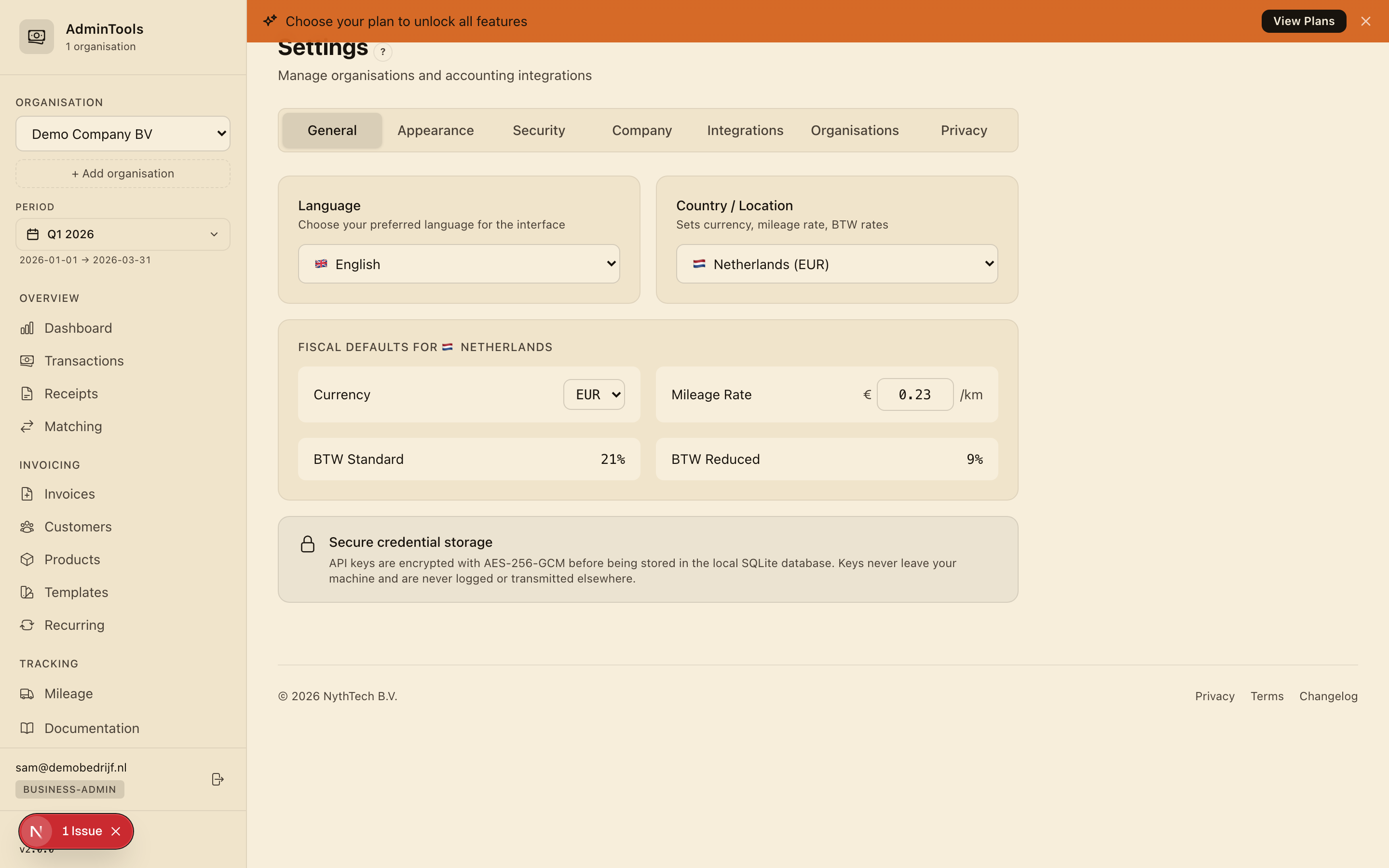Click the sparkle icon in the plan banner

click(270, 21)
